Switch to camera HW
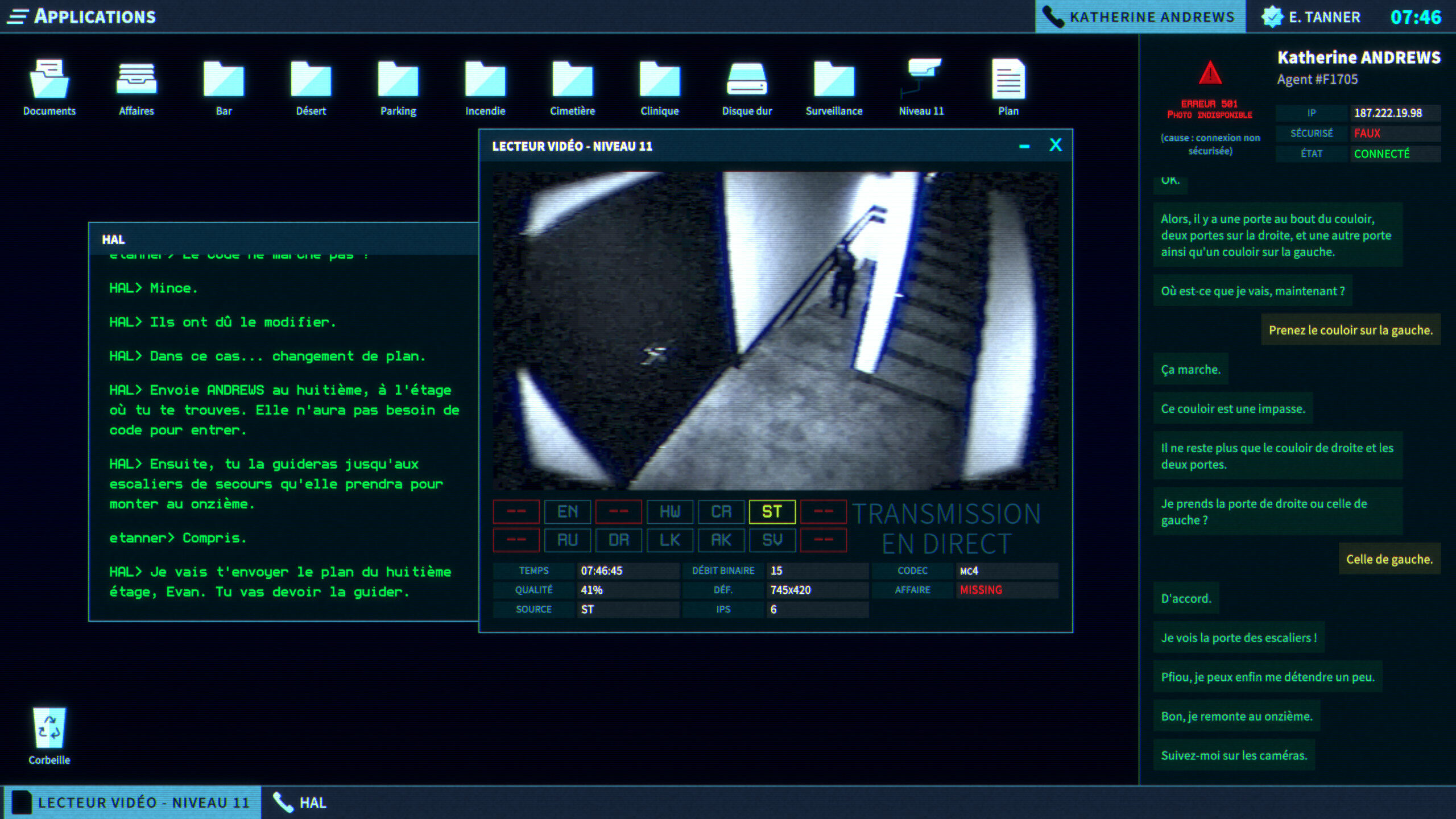The height and width of the screenshot is (819, 1456). coord(669,512)
